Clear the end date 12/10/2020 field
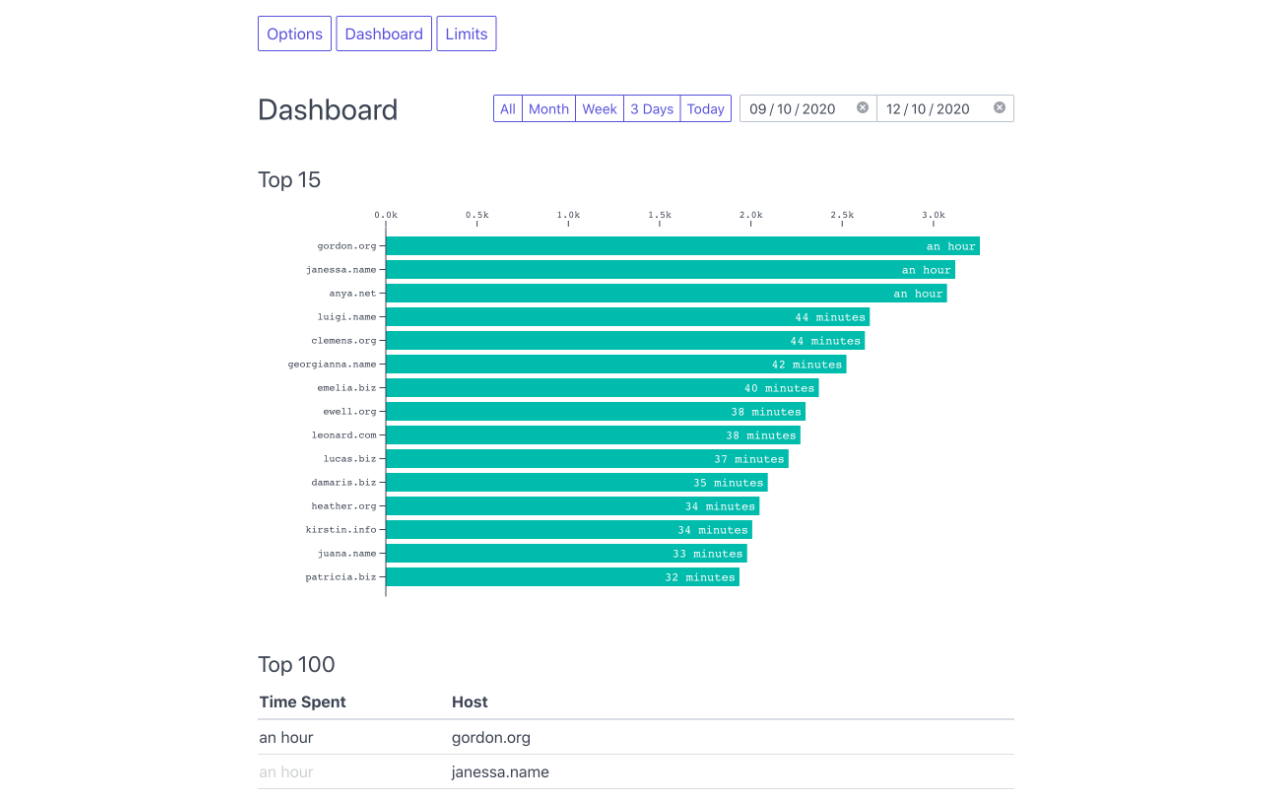The width and height of the screenshot is (1280, 800). click(x=999, y=108)
